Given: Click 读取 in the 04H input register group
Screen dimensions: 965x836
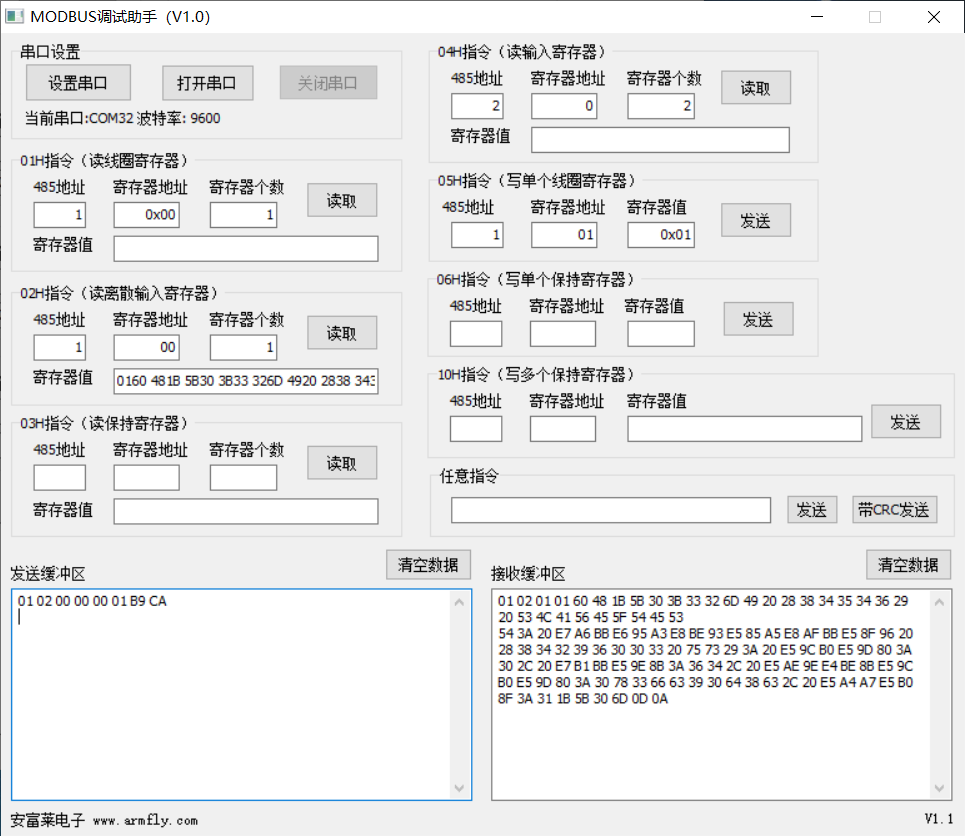Looking at the screenshot, I should pos(756,88).
